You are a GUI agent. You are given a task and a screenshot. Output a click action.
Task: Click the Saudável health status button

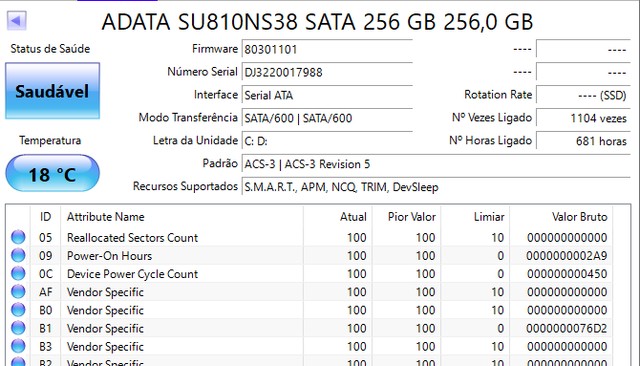52,91
